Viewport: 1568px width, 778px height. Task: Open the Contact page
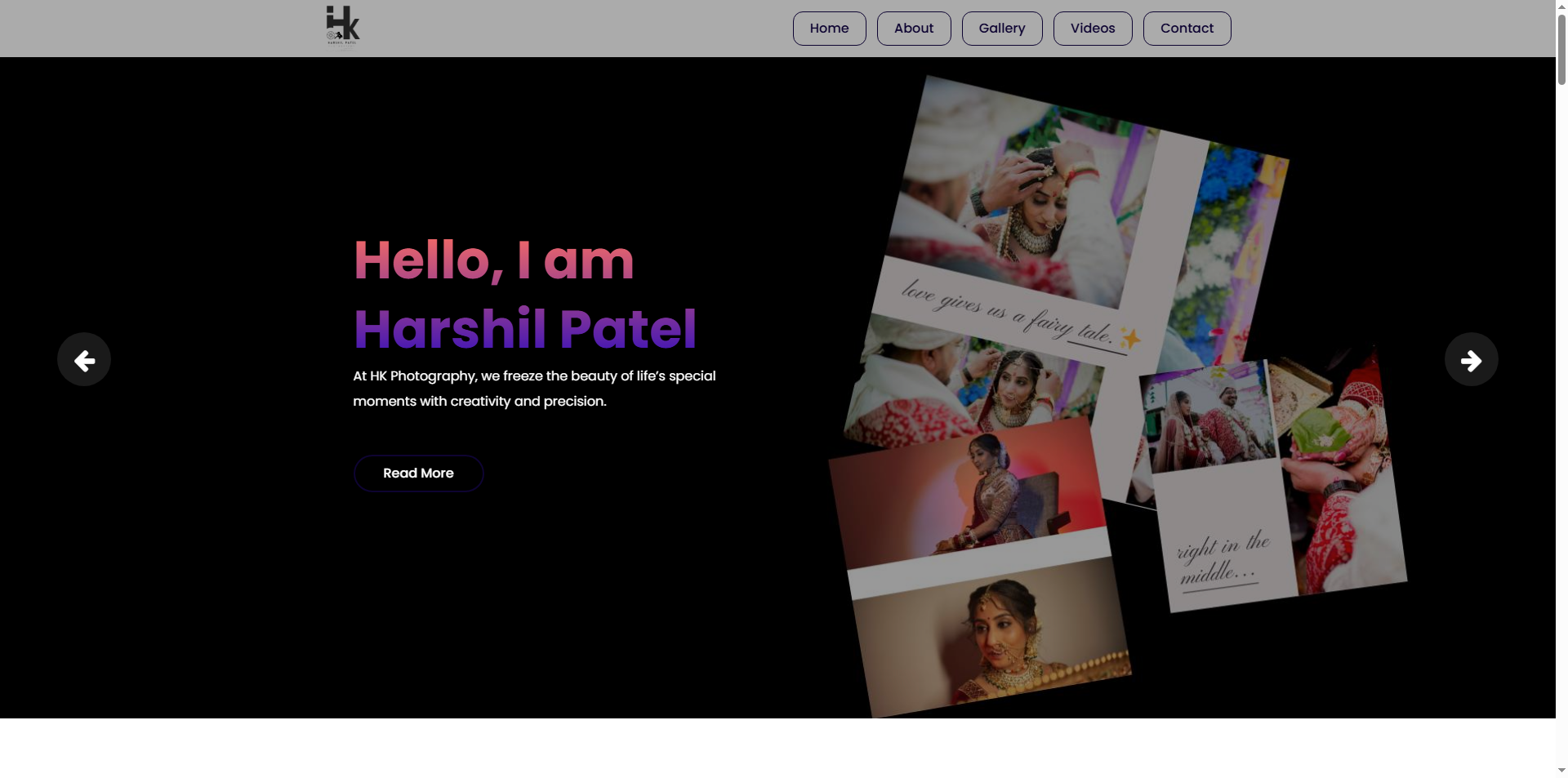1186,29
